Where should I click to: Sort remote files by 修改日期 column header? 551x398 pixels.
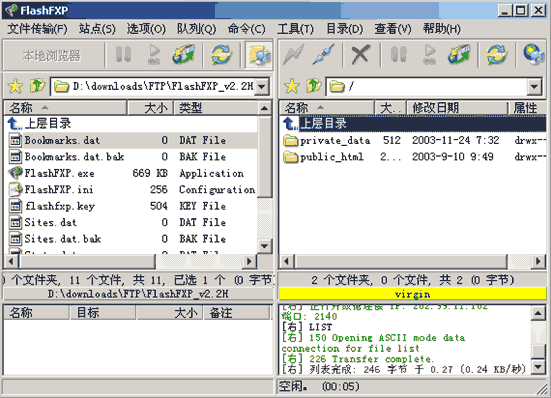pos(458,108)
